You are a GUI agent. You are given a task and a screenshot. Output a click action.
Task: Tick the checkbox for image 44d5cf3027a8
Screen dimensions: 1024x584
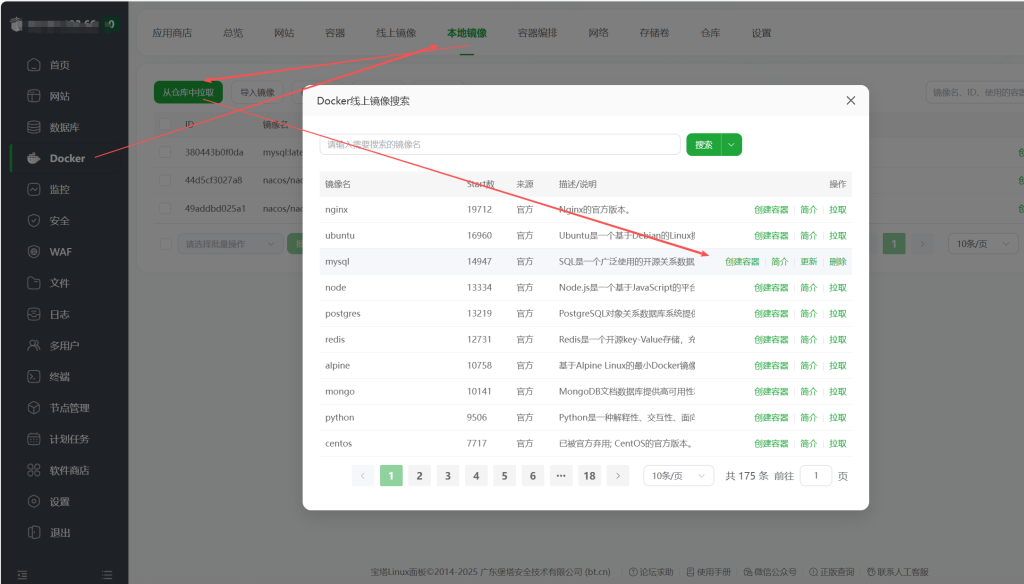point(165,181)
